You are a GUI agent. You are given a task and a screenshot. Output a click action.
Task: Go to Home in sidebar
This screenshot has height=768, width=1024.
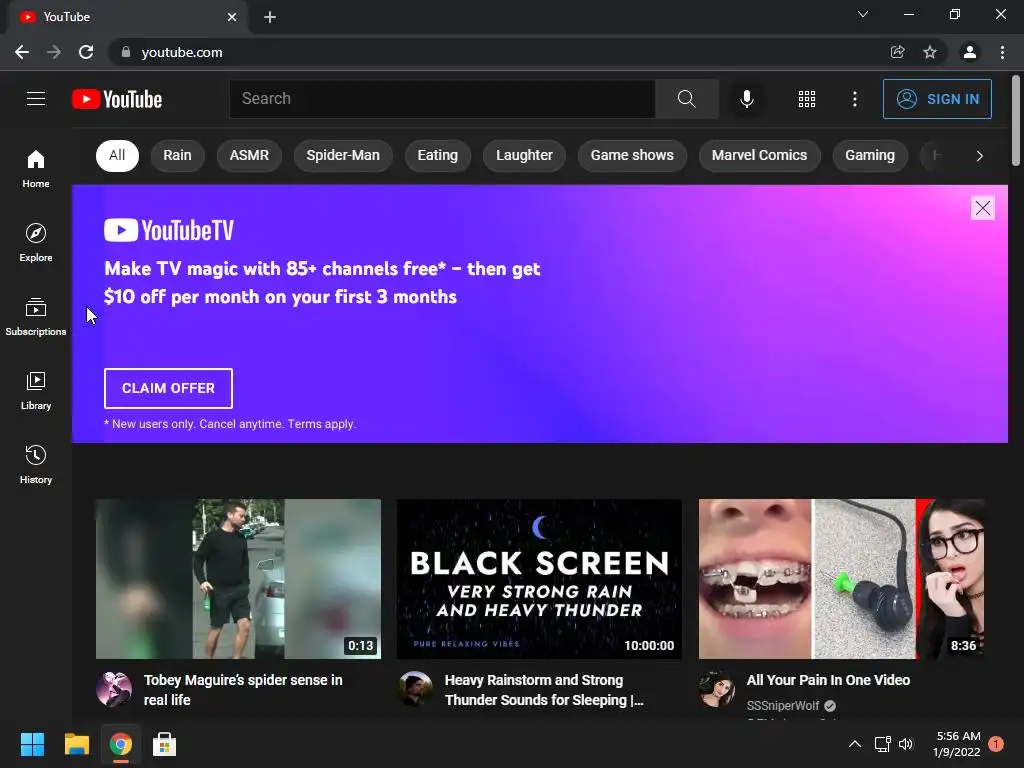pyautogui.click(x=36, y=168)
